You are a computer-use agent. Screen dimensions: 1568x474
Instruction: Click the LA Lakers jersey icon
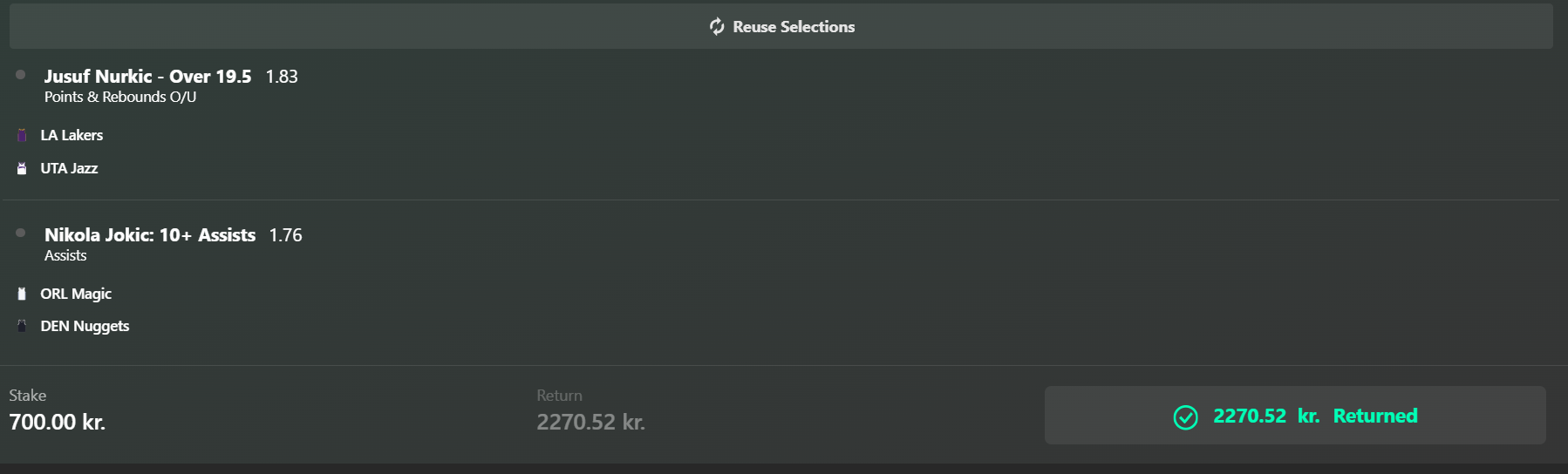22,135
